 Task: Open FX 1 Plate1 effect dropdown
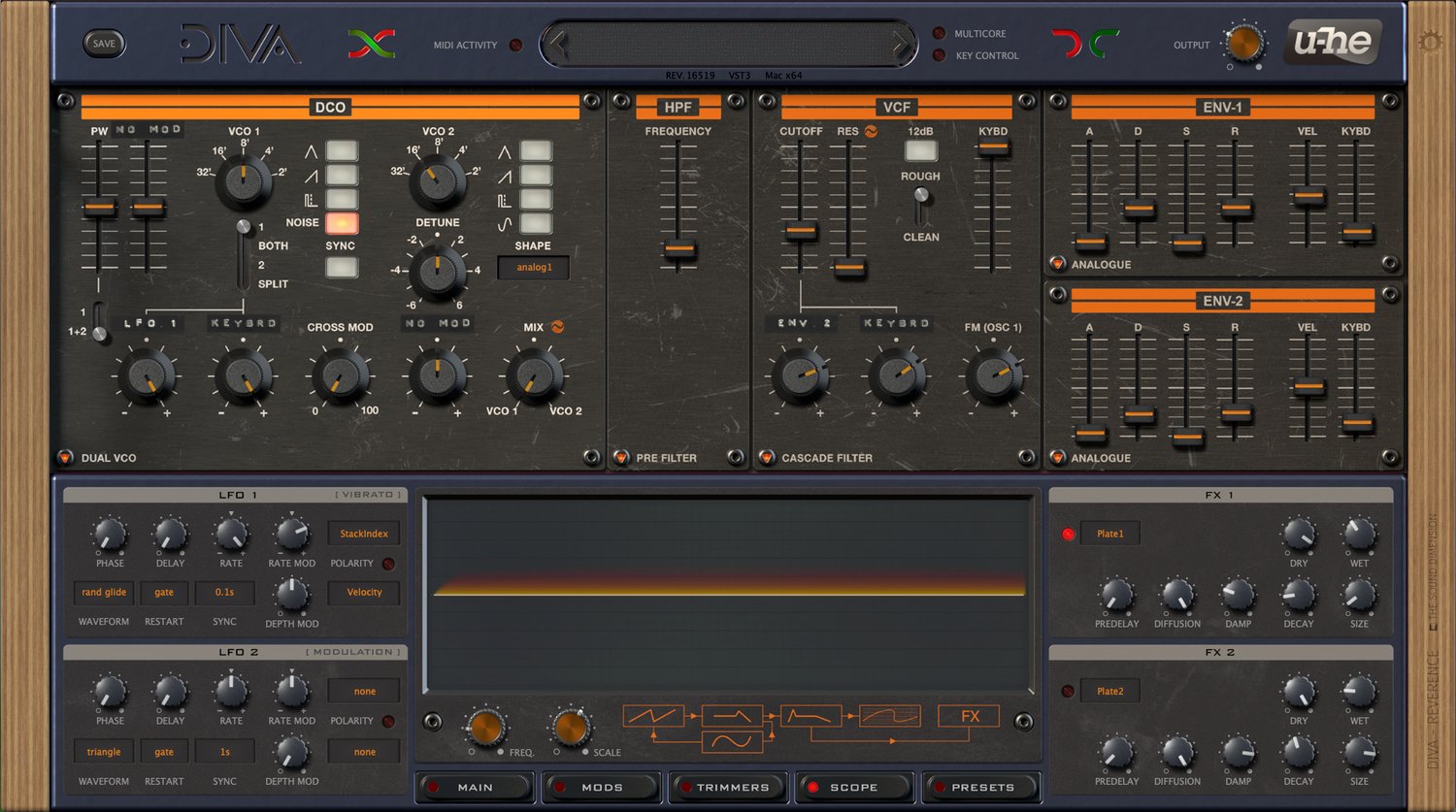click(1109, 534)
